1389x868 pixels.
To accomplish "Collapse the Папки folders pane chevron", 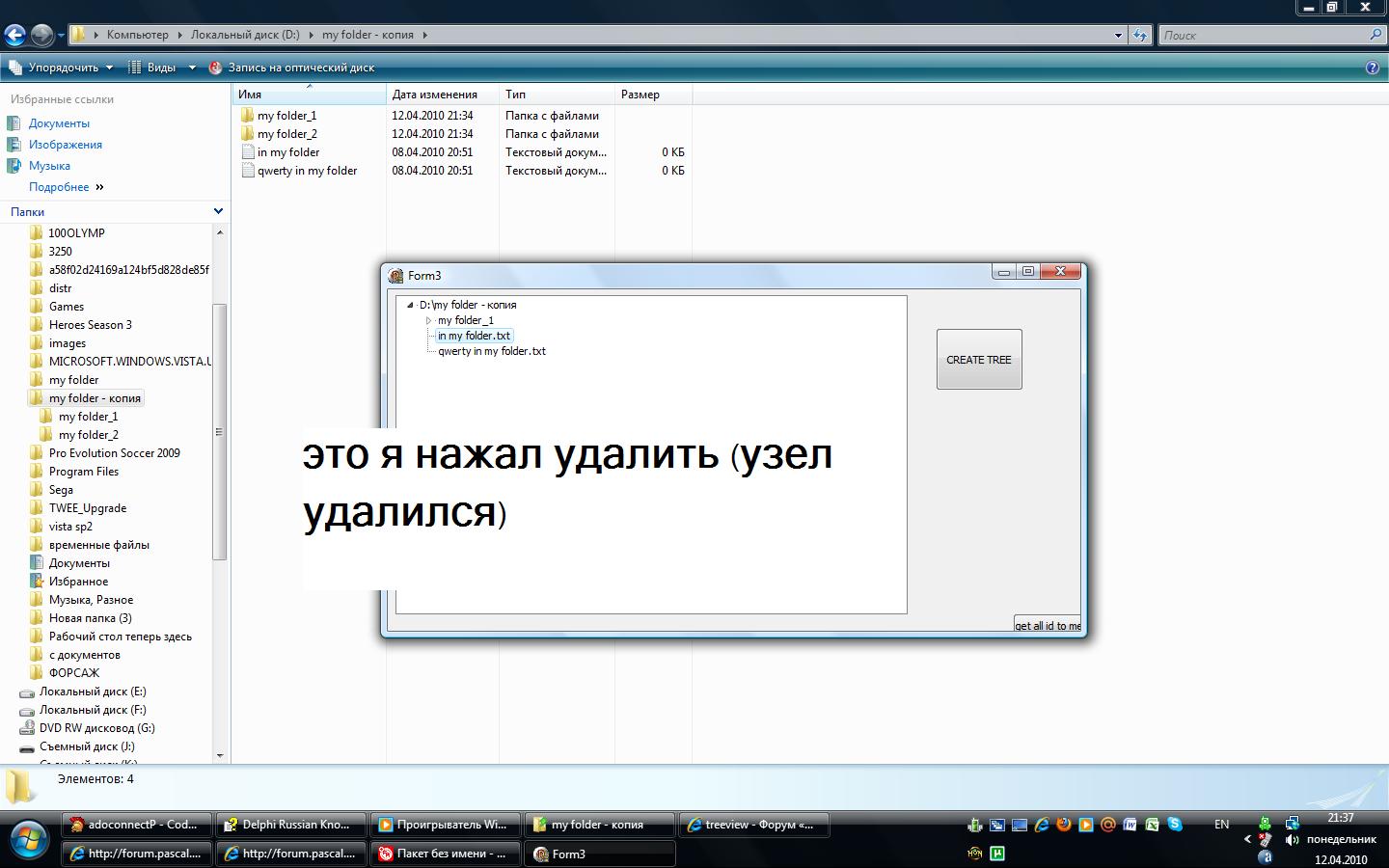I will [218, 211].
